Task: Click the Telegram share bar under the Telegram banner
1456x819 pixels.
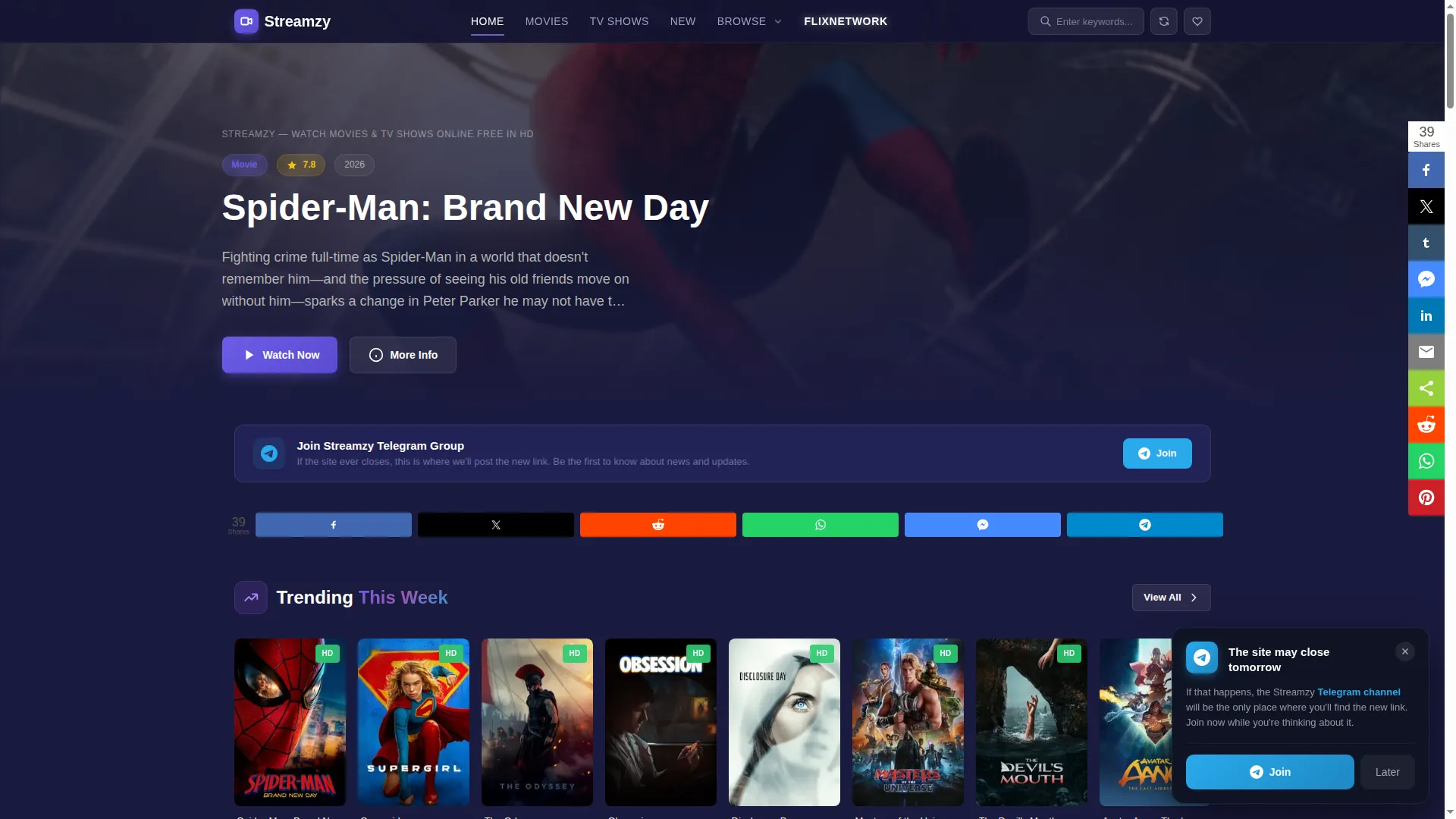Action: [1145, 525]
